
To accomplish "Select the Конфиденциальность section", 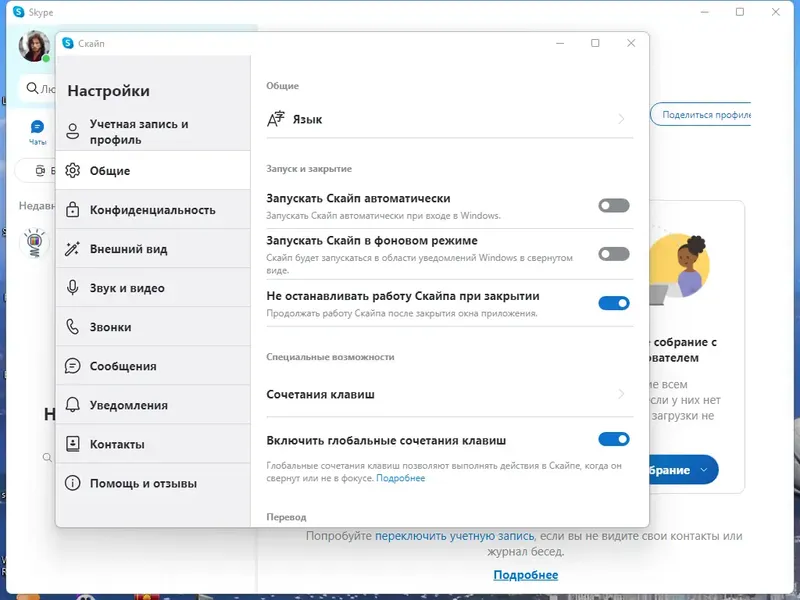I will [x=152, y=209].
